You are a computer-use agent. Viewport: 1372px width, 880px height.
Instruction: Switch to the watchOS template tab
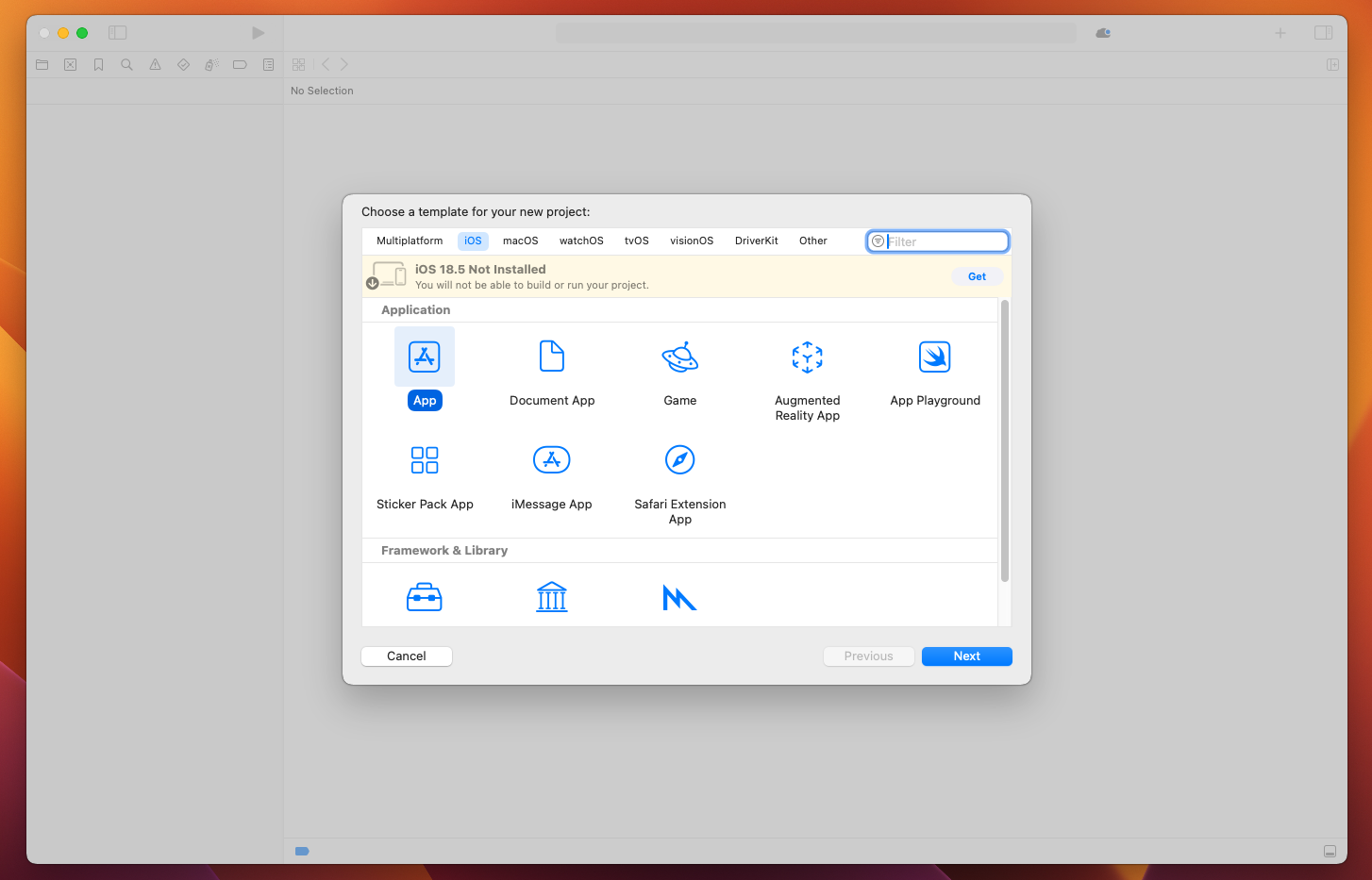(581, 241)
